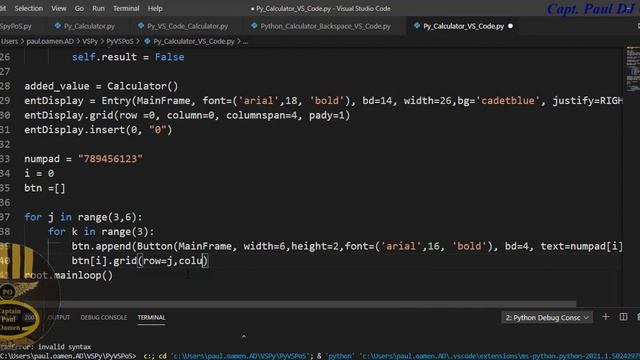Click on 'entDisplay.grid(row =0' line 30
Viewport: 640px width, 360px height.
(187, 116)
